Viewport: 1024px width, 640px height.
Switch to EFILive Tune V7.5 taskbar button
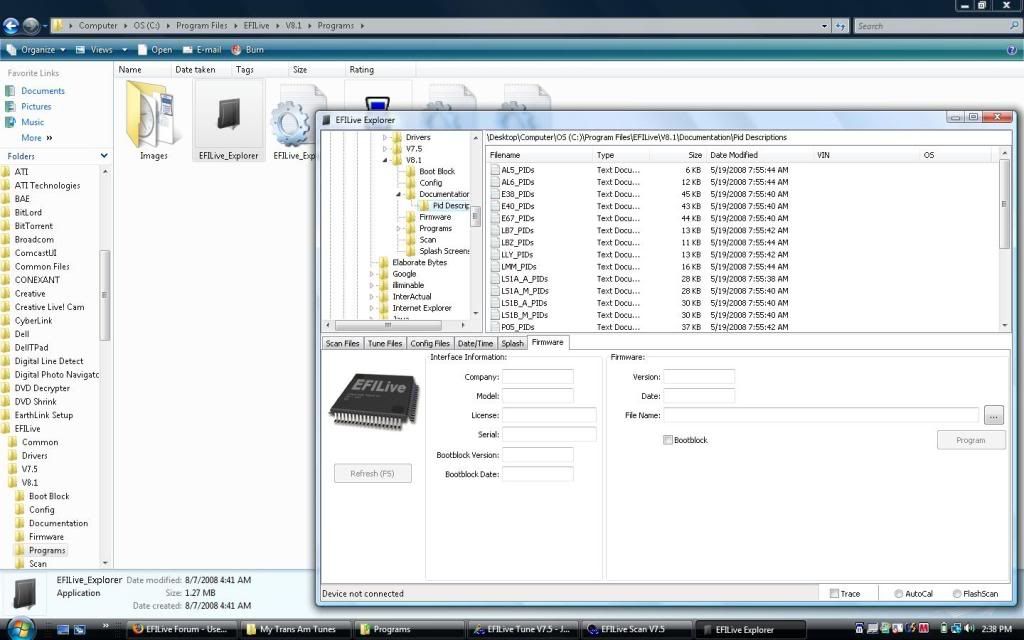point(522,630)
